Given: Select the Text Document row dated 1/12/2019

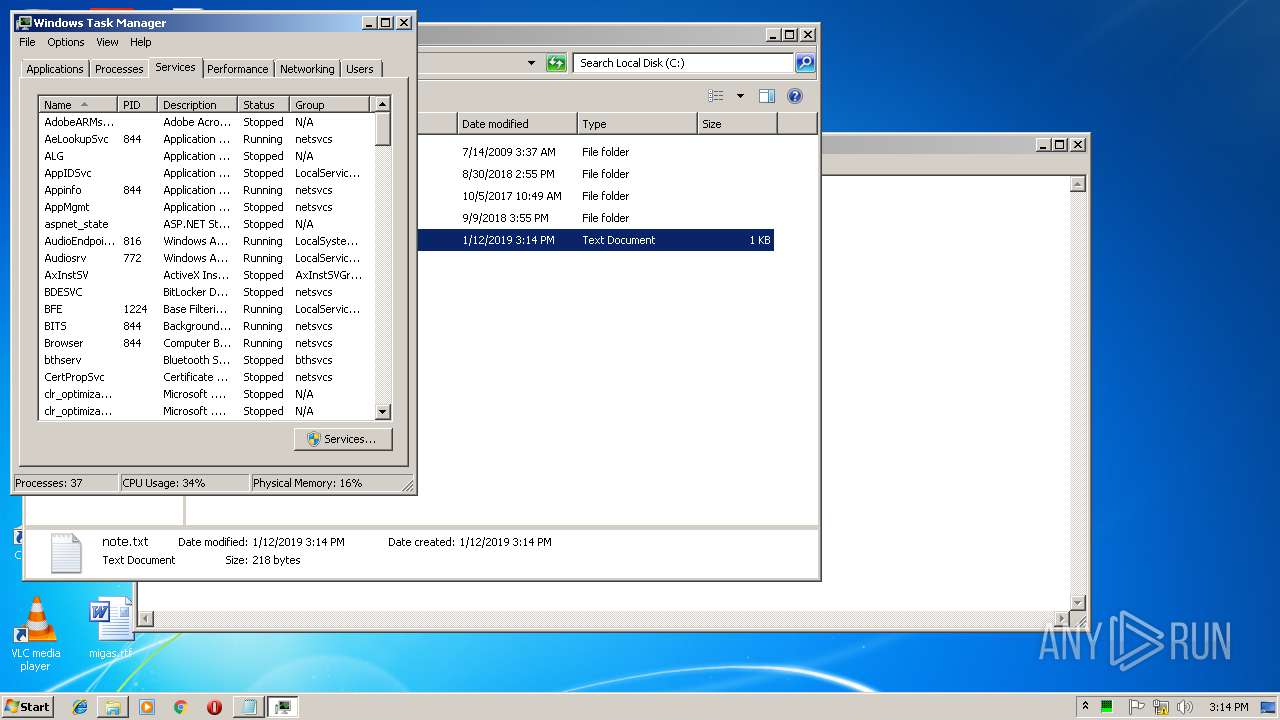Looking at the screenshot, I should (x=596, y=240).
